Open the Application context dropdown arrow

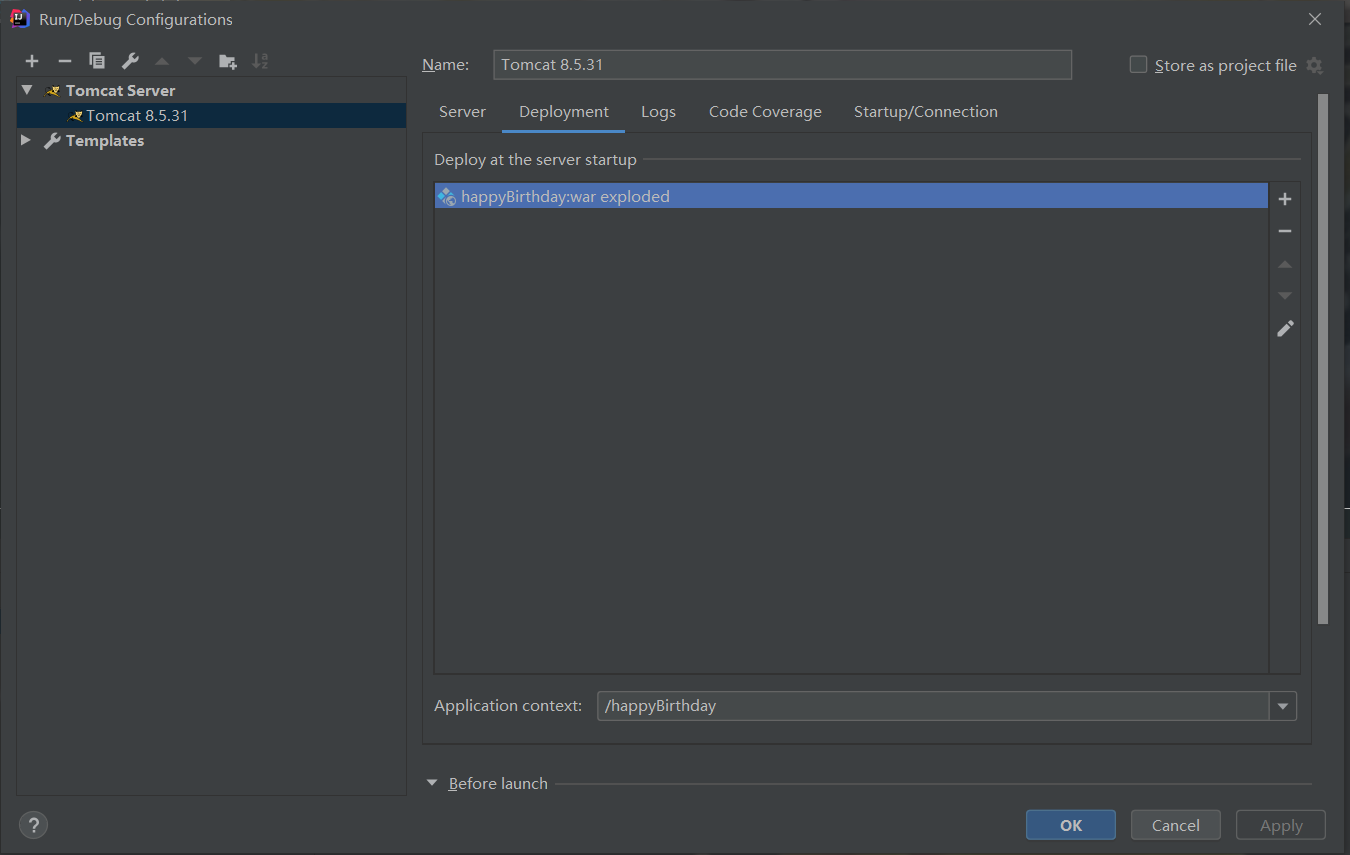click(x=1283, y=706)
